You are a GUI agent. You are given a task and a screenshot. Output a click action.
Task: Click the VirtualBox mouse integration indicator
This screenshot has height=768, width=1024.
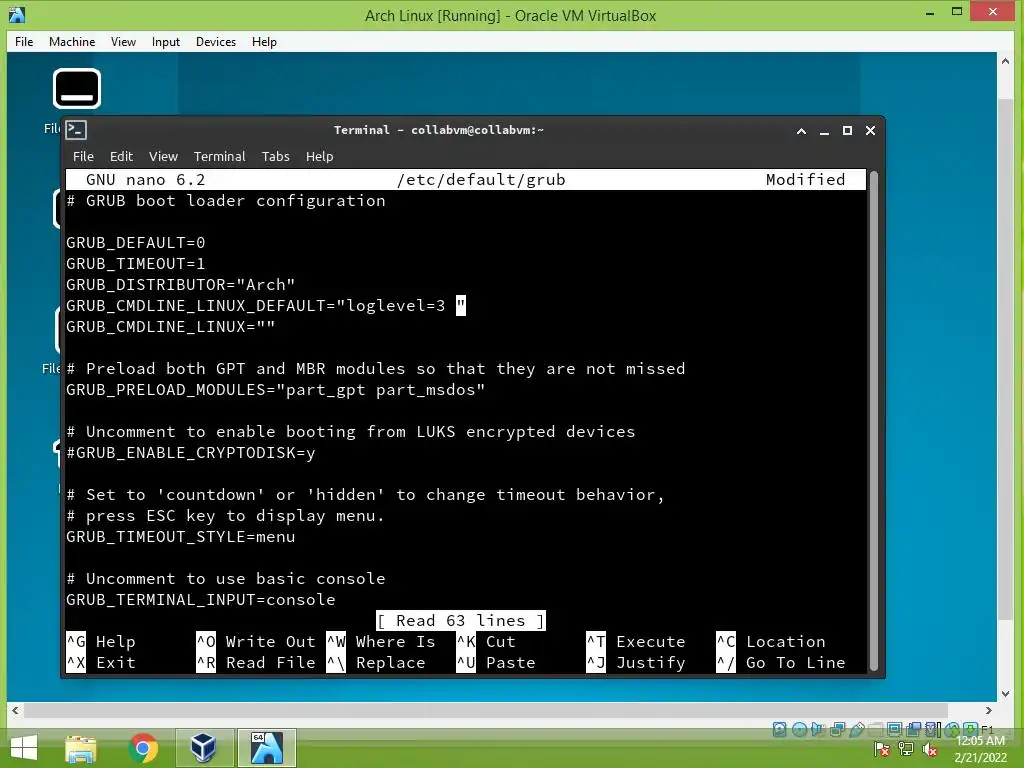tap(952, 729)
